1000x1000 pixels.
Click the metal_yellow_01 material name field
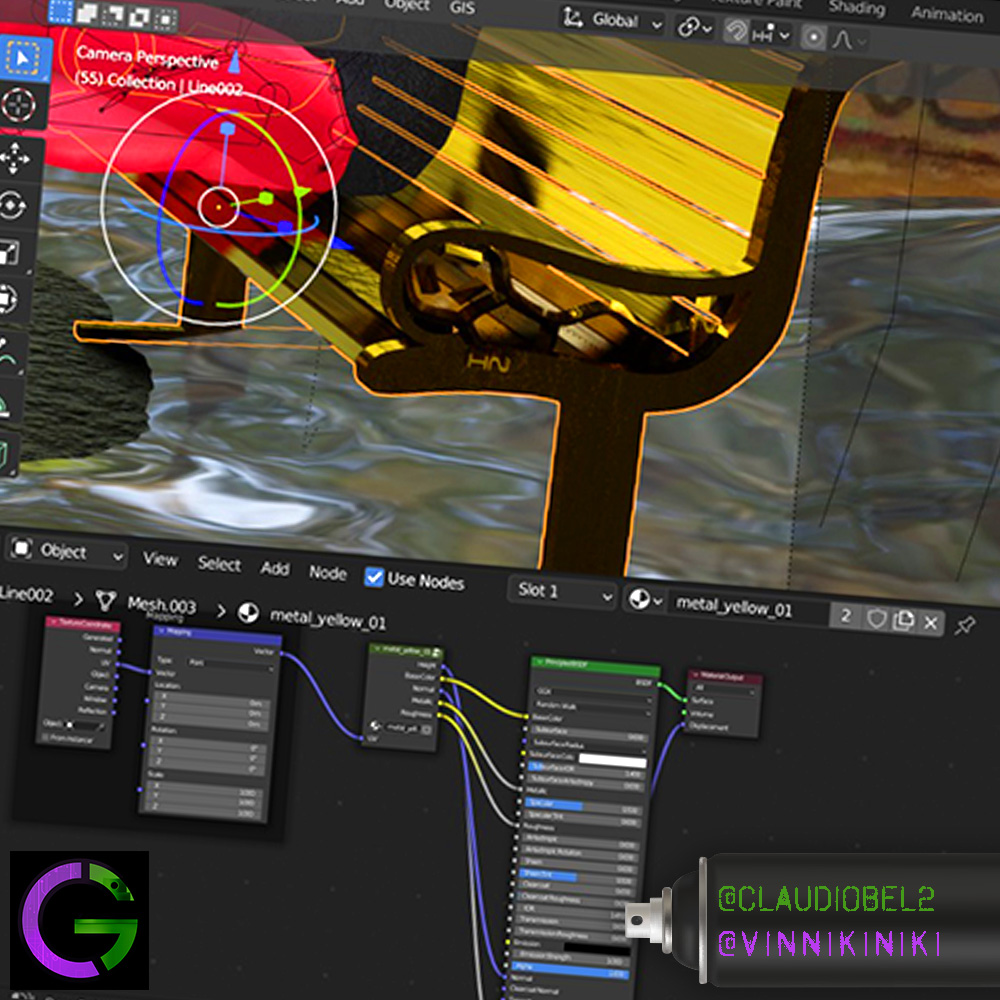[x=749, y=607]
